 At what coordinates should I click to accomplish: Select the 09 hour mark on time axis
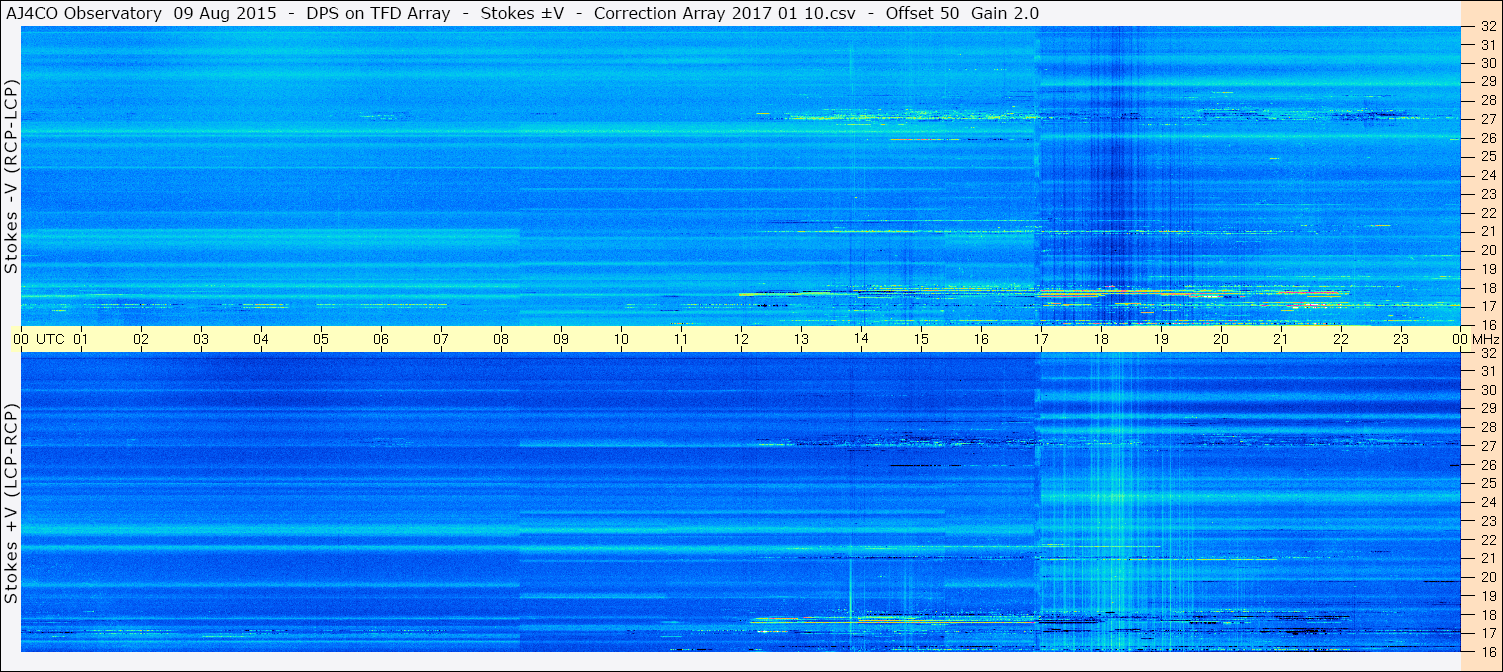561,339
